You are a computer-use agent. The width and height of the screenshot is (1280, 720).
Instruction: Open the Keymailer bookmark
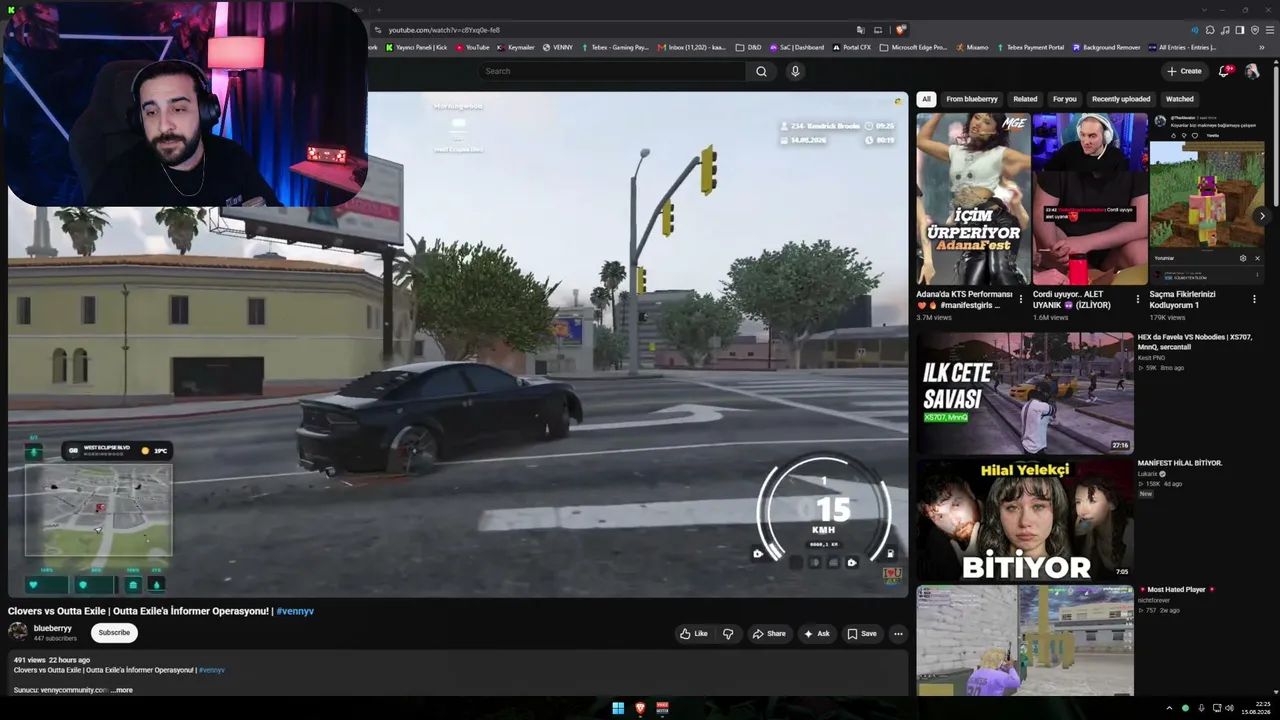tap(516, 47)
